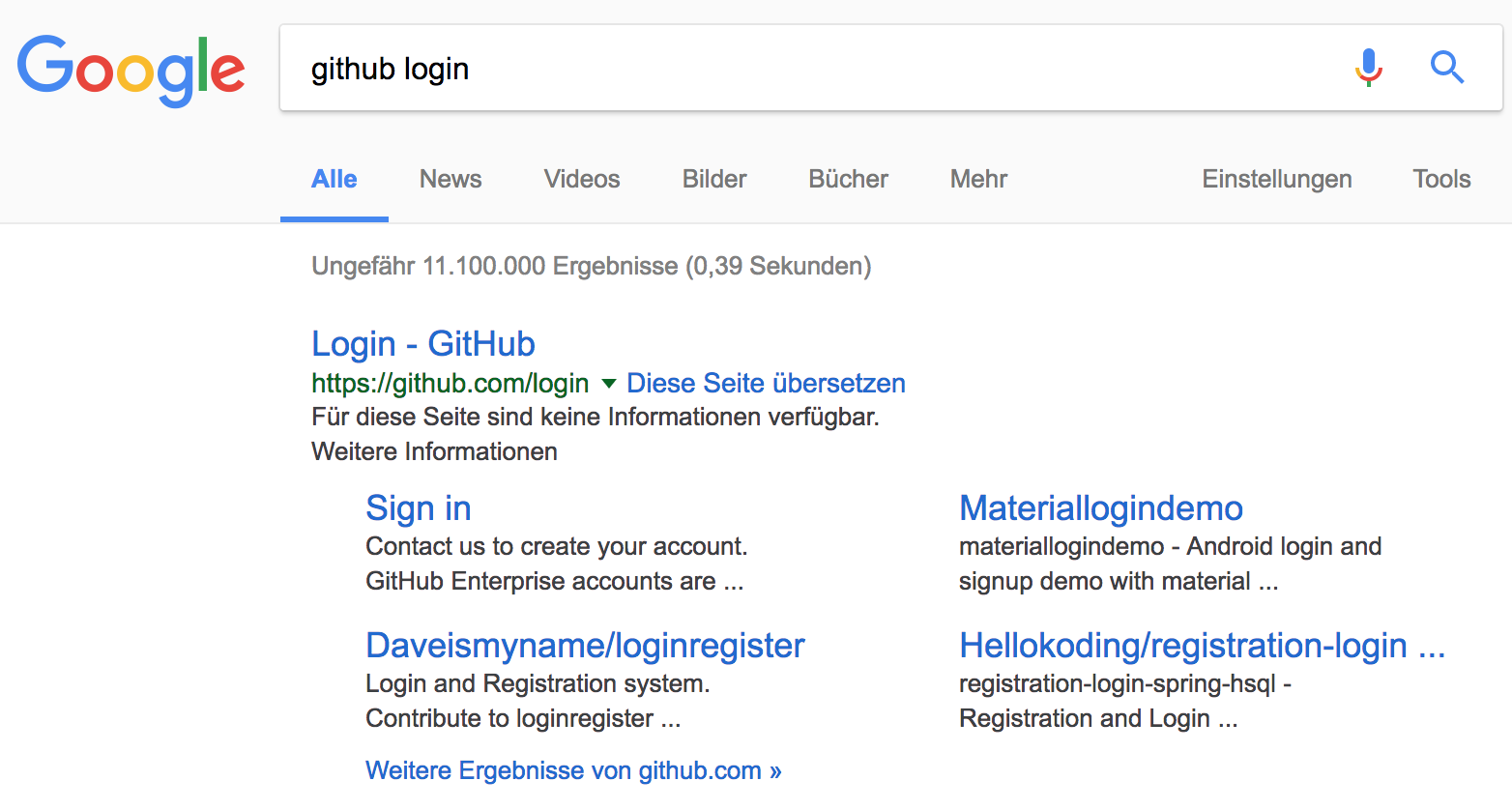Click the Hellokoding/registration-login link
Image resolution: width=1512 pixels, height=810 pixels.
(1201, 646)
